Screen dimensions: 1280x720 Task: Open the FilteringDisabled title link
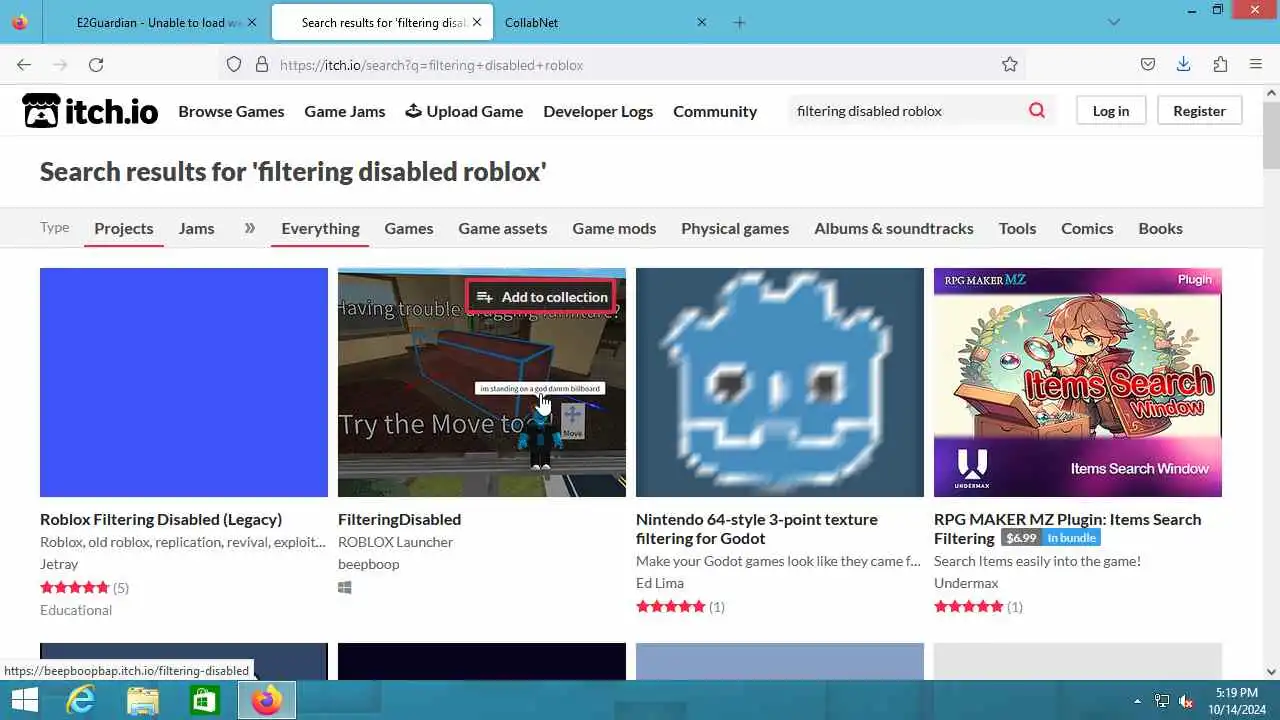pos(399,519)
